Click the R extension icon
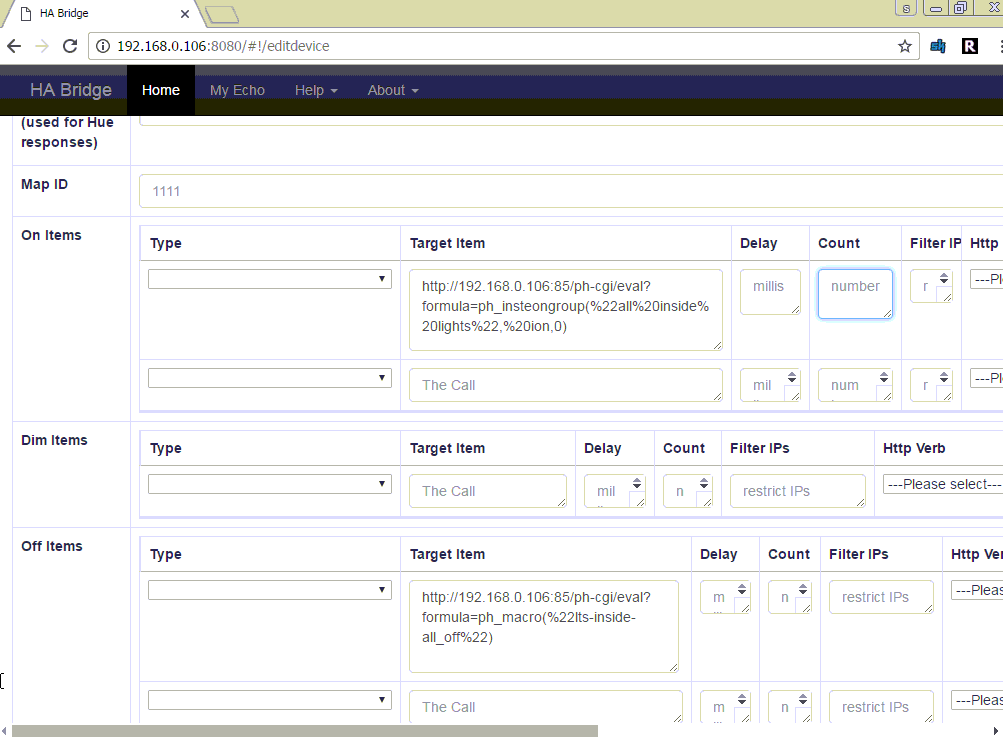1003x739 pixels. [x=969, y=46]
